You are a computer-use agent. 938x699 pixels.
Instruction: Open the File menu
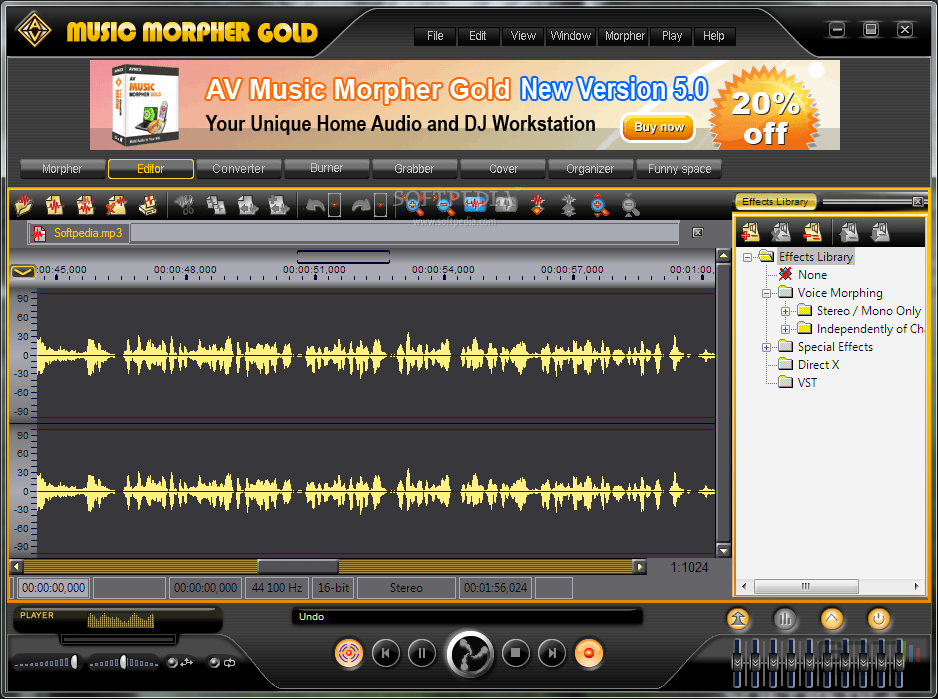(x=435, y=36)
